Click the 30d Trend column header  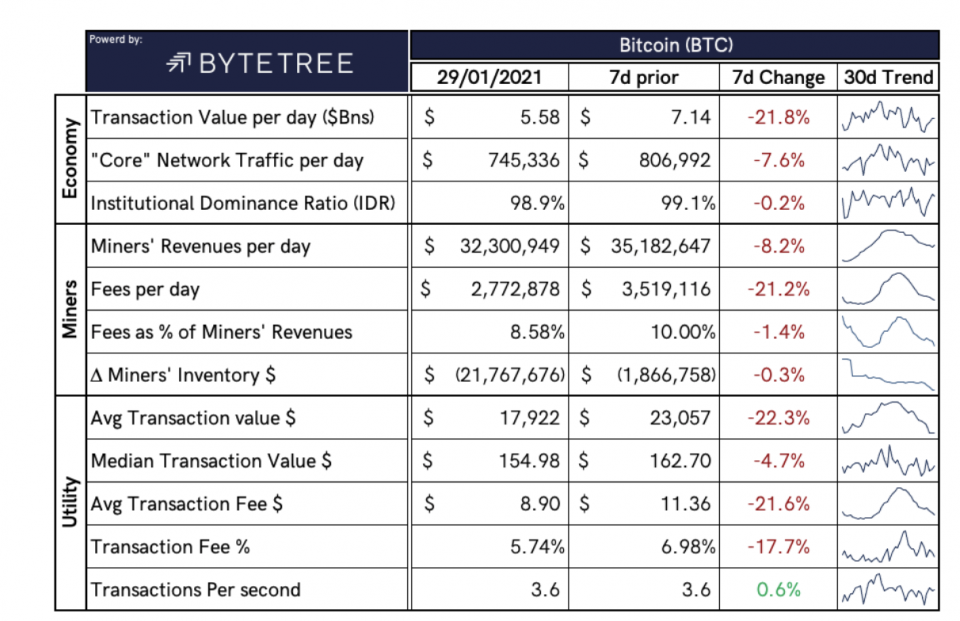tap(888, 77)
